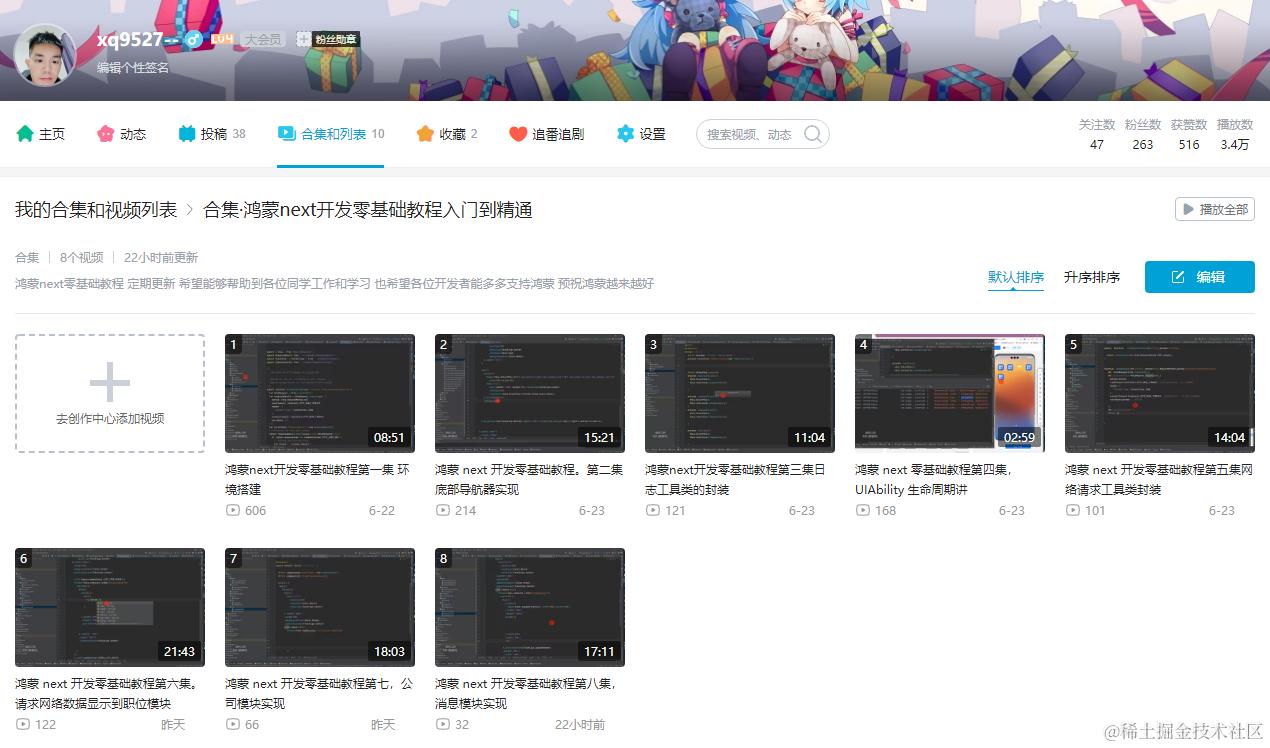Click 播放数 3.4万 plays count
This screenshot has height=748, width=1270.
pyautogui.click(x=1235, y=134)
